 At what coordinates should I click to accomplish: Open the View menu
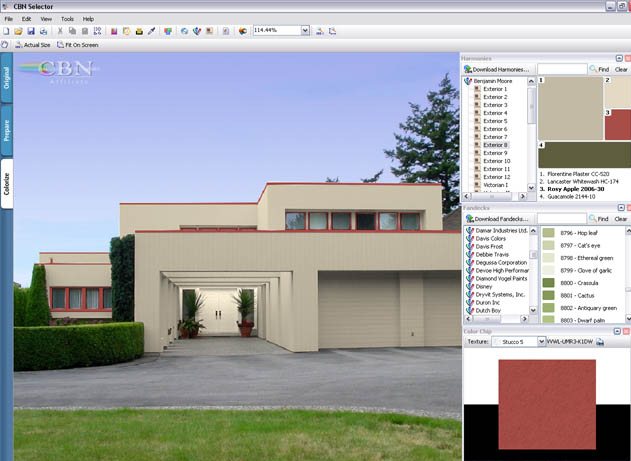click(46, 19)
